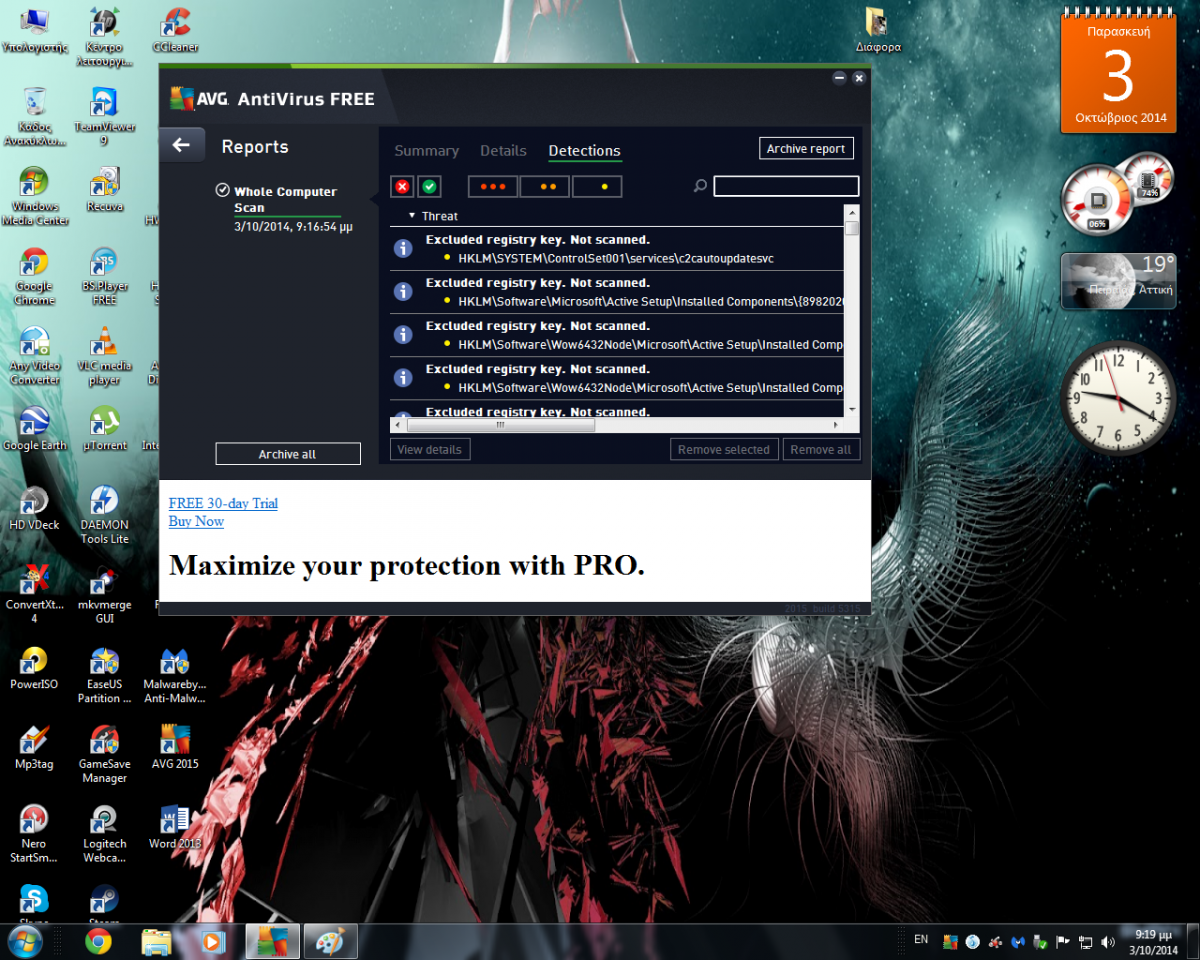Select DAEMON Tools Lite desktop icon
The image size is (1200, 960).
(x=104, y=515)
